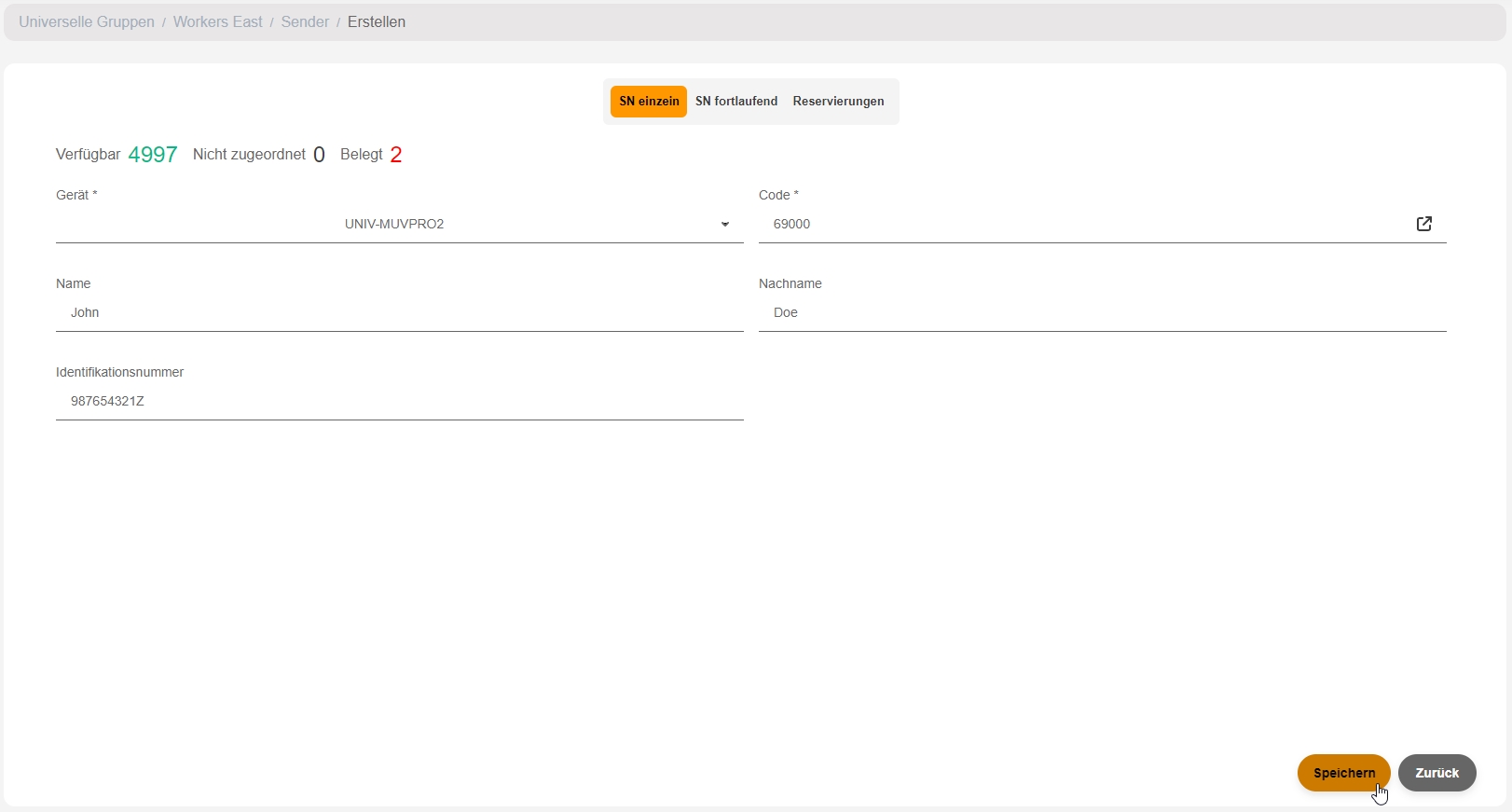Viewport: 1512px width, 812px height.
Task: Select the Gerät field label
Action: [x=76, y=195]
